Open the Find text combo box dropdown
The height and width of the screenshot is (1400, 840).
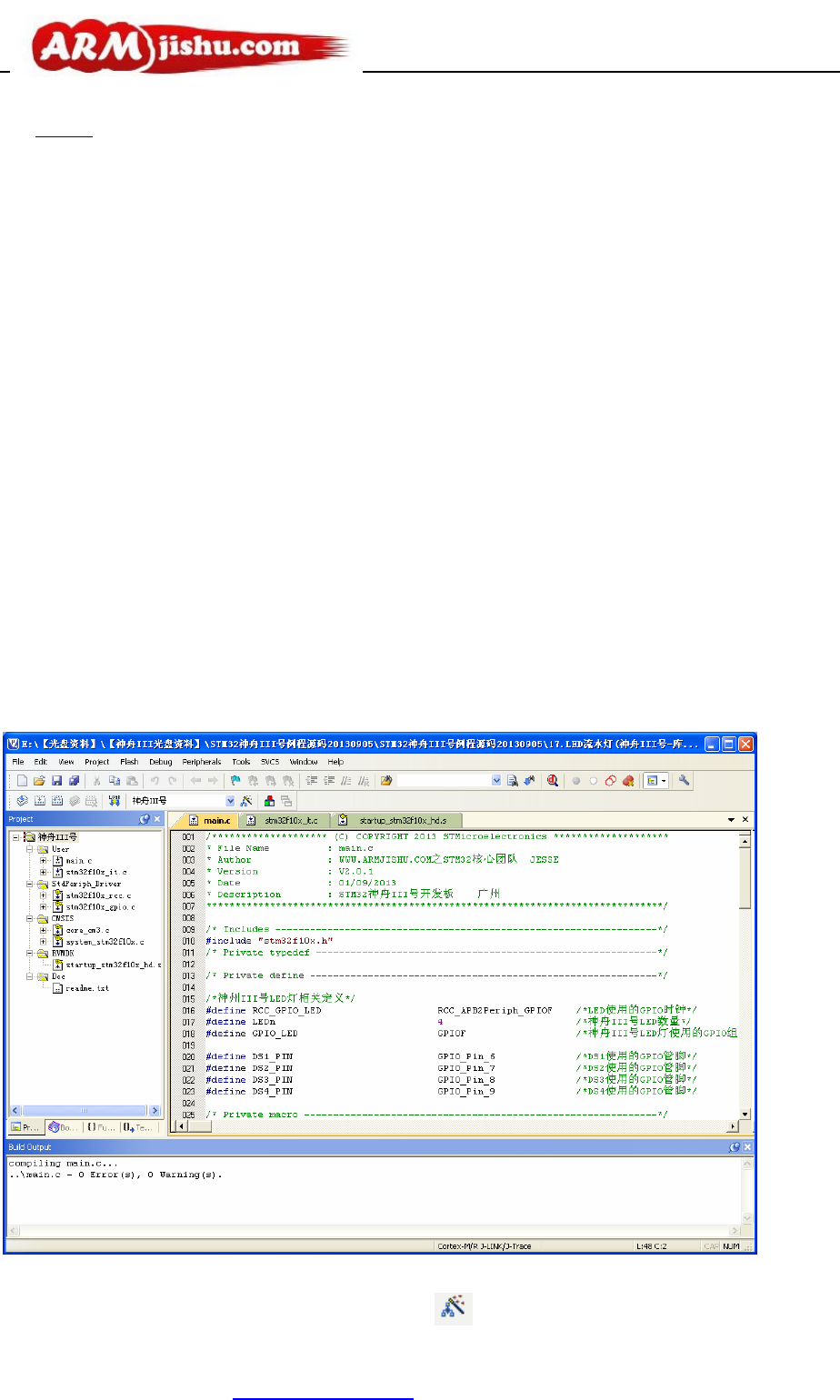coord(496,780)
